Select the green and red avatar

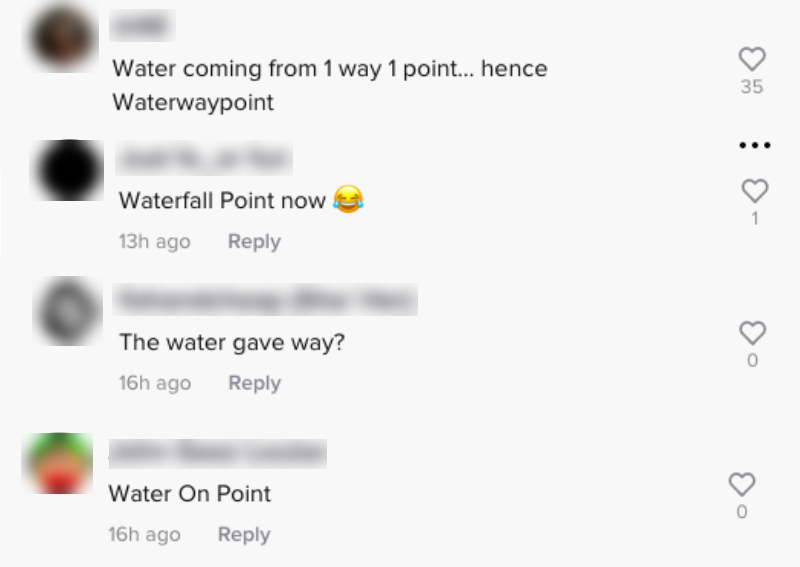point(59,464)
